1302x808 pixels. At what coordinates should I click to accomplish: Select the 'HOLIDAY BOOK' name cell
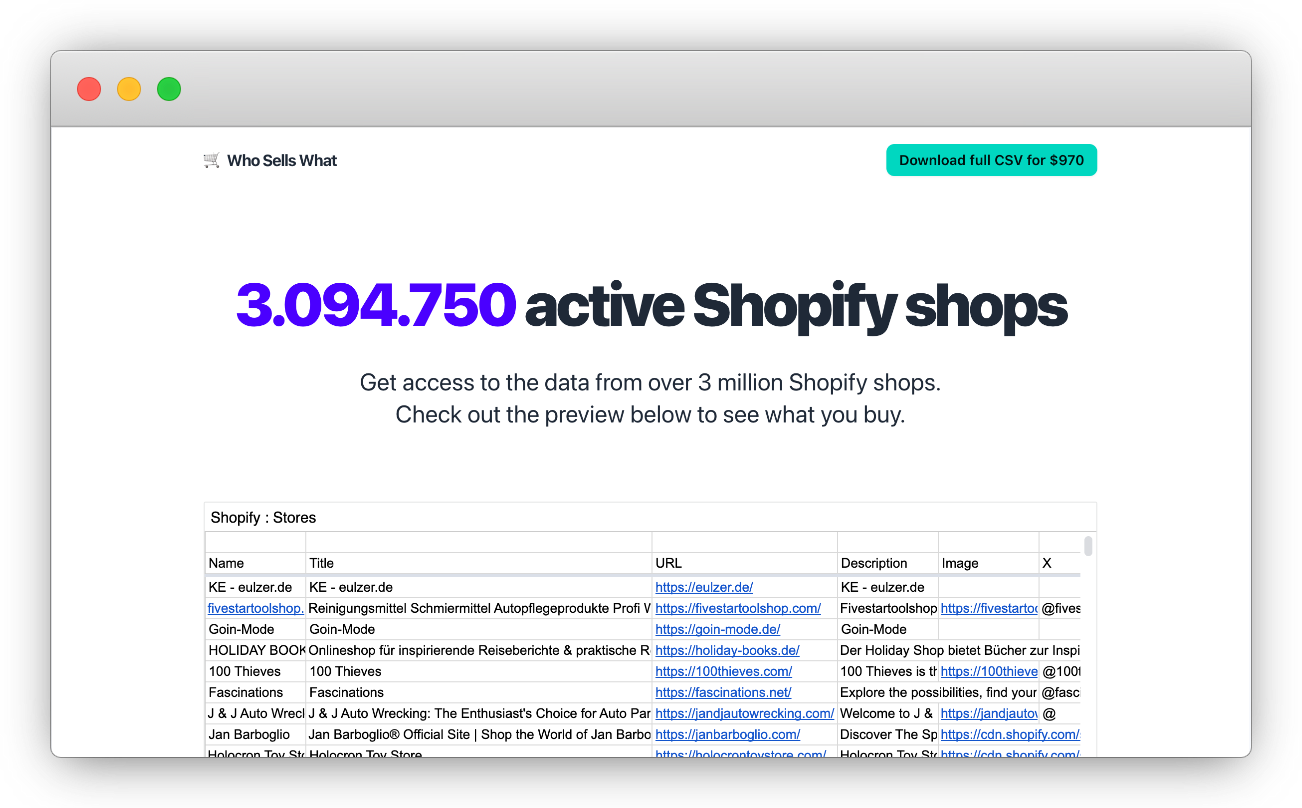(x=255, y=650)
